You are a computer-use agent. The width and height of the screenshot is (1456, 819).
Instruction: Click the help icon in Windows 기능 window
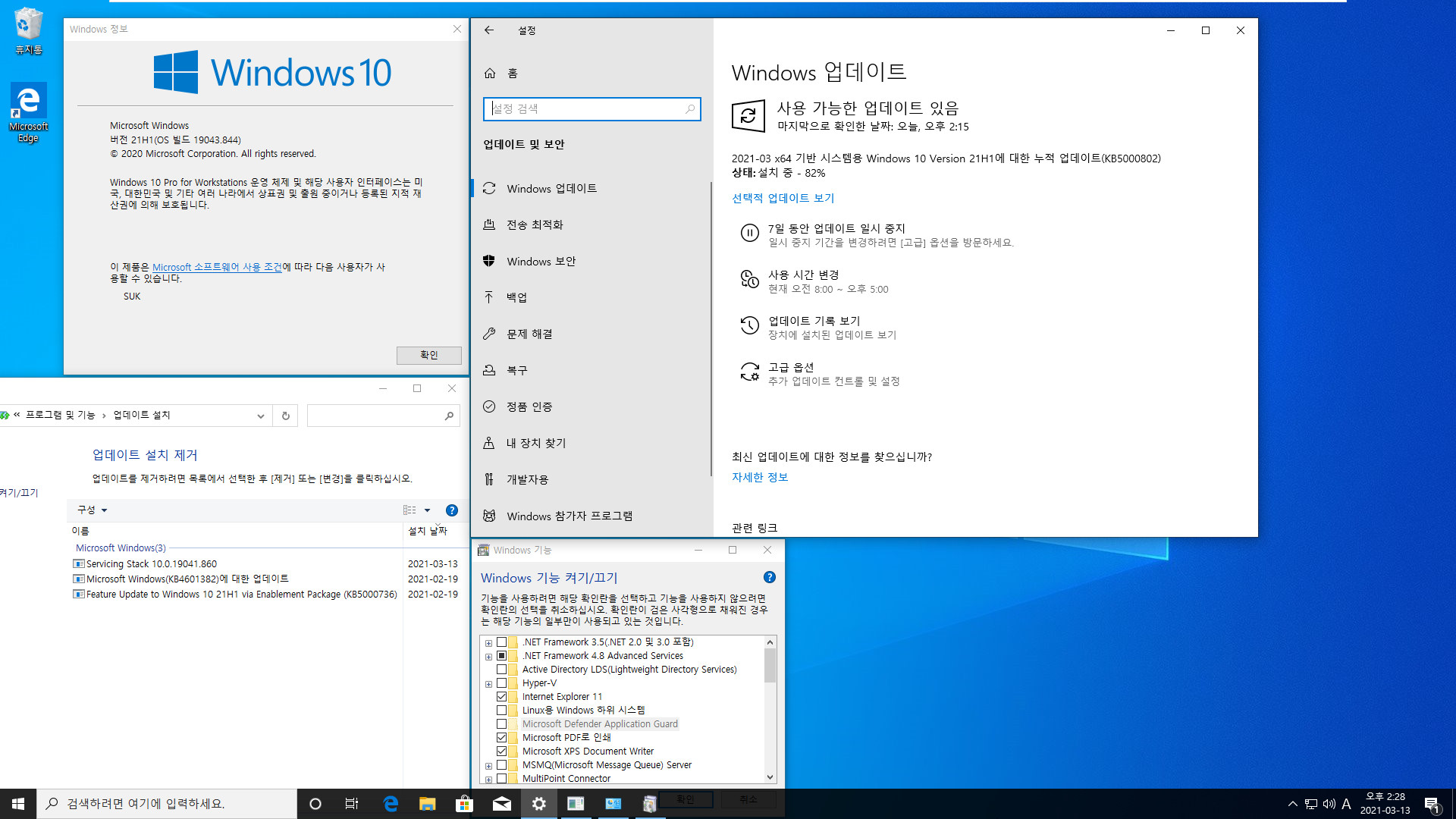tap(770, 578)
